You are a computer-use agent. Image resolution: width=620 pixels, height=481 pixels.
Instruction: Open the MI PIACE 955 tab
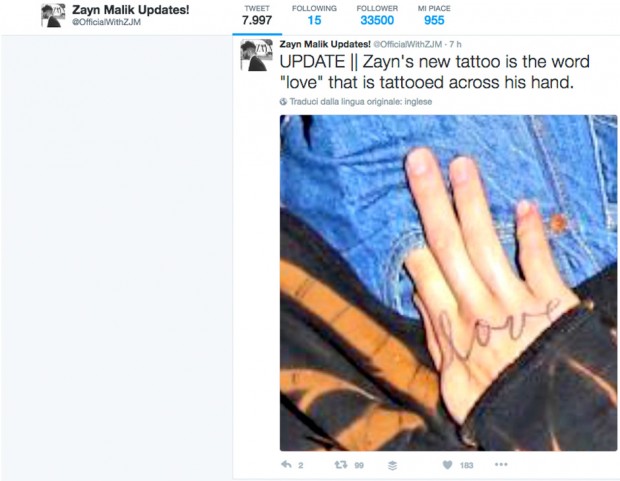[x=434, y=16]
